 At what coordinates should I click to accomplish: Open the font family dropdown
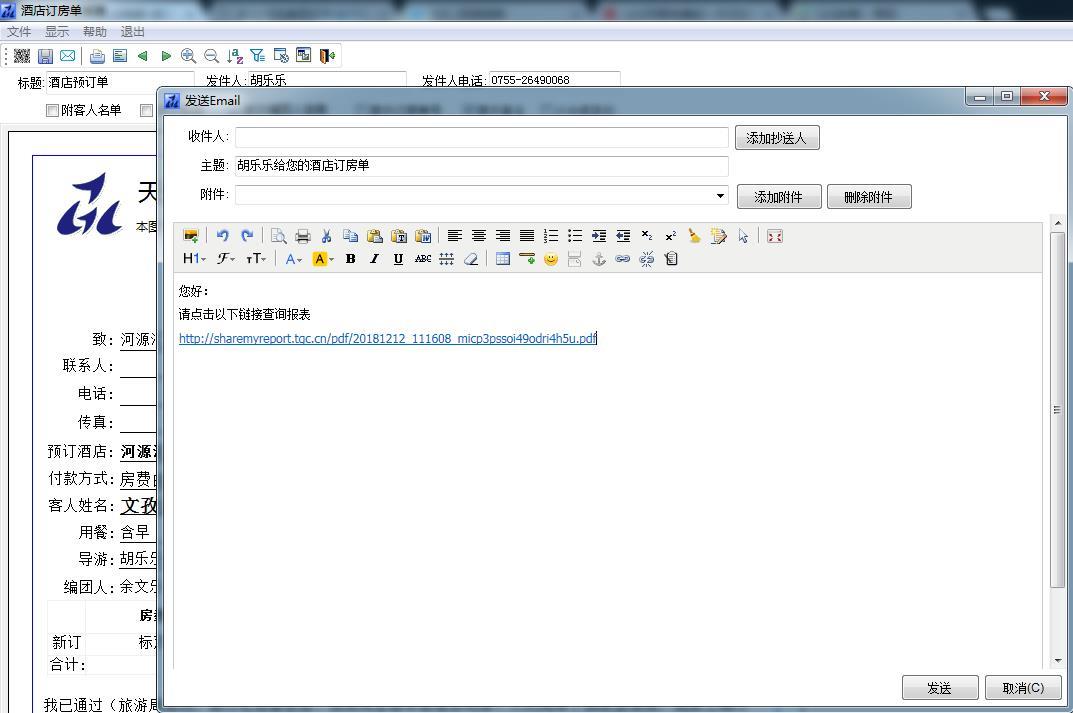point(227,259)
